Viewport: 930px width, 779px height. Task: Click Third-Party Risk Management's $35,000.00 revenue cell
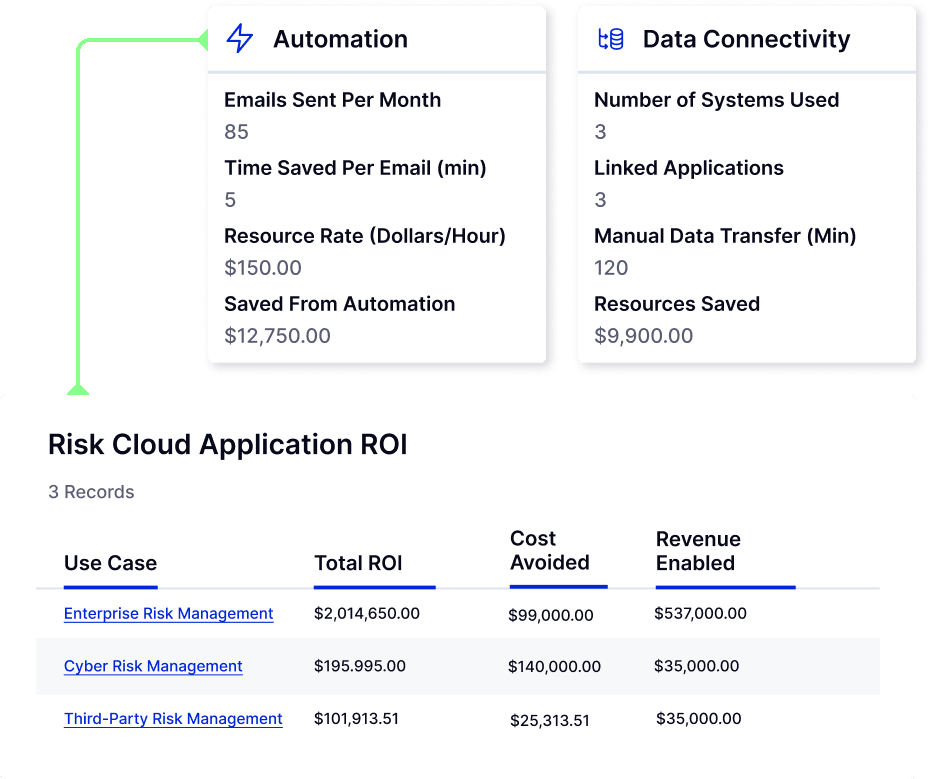(698, 718)
